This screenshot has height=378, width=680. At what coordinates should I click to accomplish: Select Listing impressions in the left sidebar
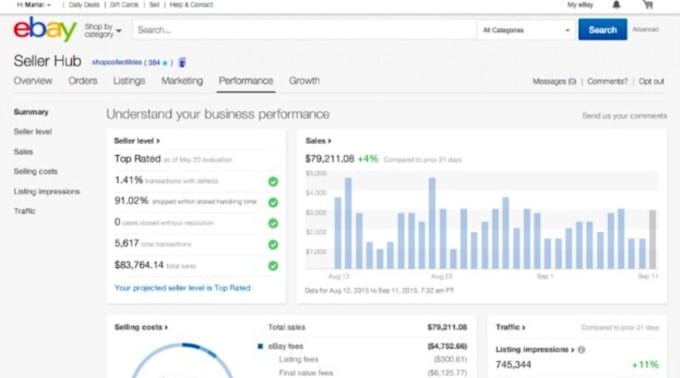coord(47,192)
